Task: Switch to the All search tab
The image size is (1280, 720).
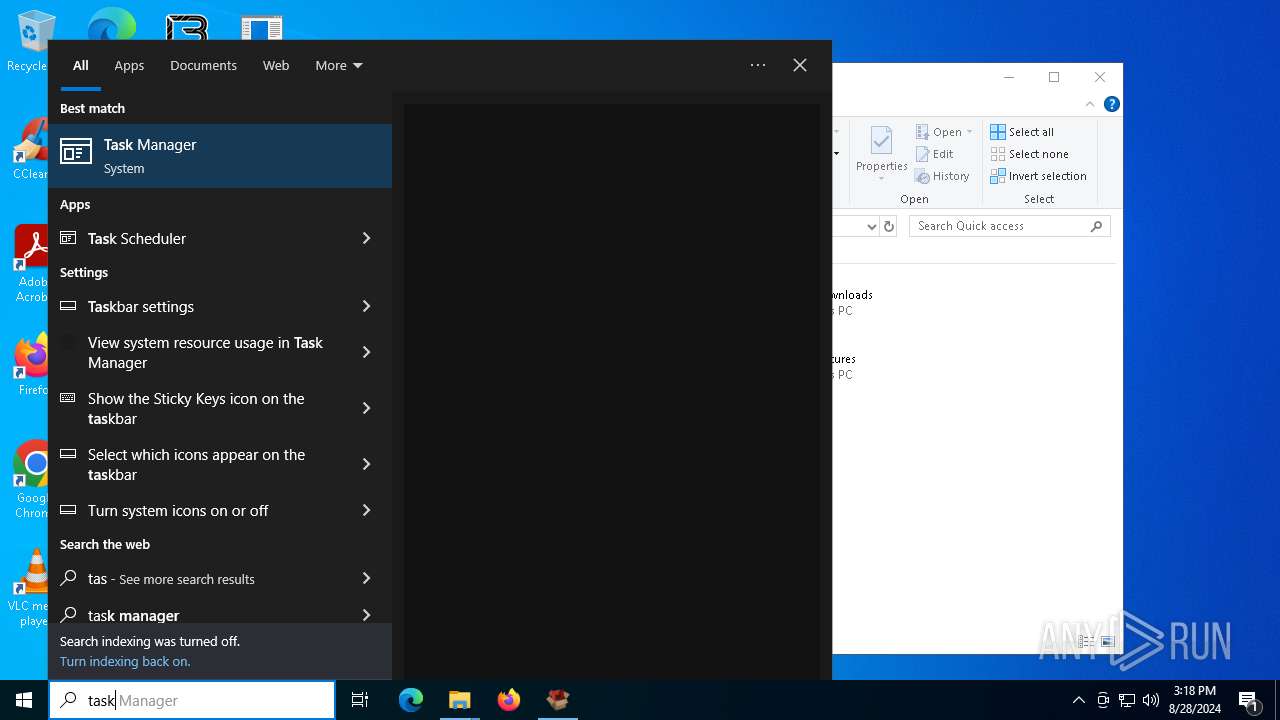Action: click(81, 65)
